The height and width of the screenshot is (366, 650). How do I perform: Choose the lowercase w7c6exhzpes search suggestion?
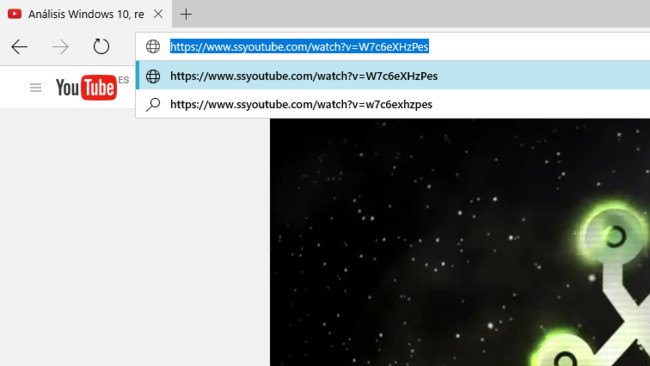tap(393, 104)
